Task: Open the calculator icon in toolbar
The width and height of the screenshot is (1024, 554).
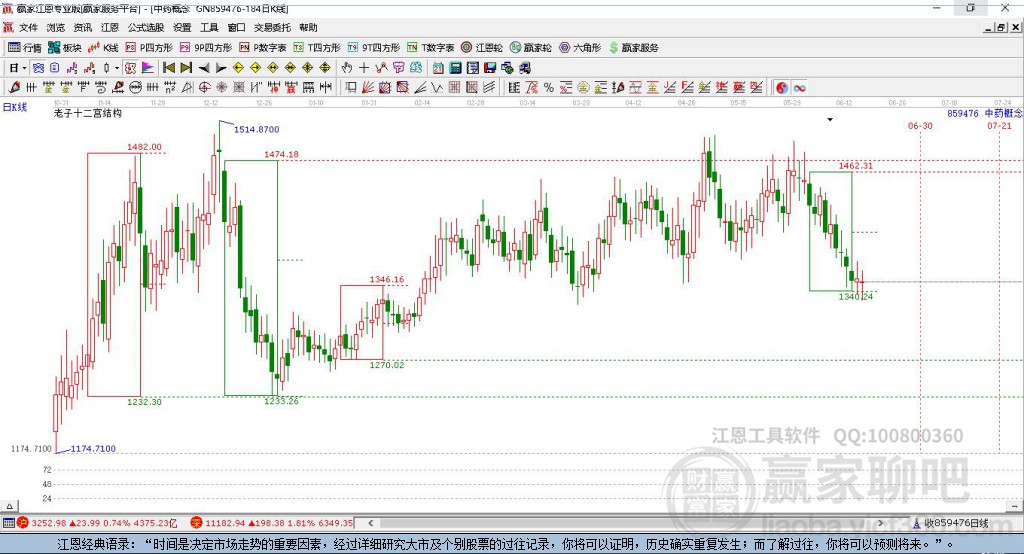Action: coord(455,68)
